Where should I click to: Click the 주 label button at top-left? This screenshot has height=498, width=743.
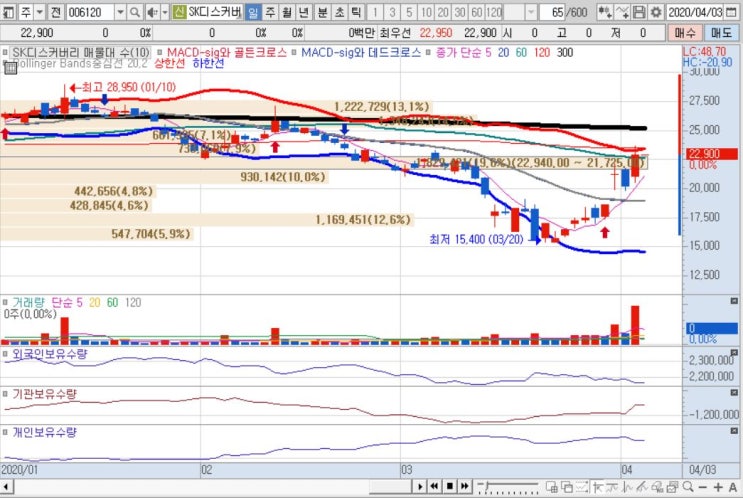(26, 12)
